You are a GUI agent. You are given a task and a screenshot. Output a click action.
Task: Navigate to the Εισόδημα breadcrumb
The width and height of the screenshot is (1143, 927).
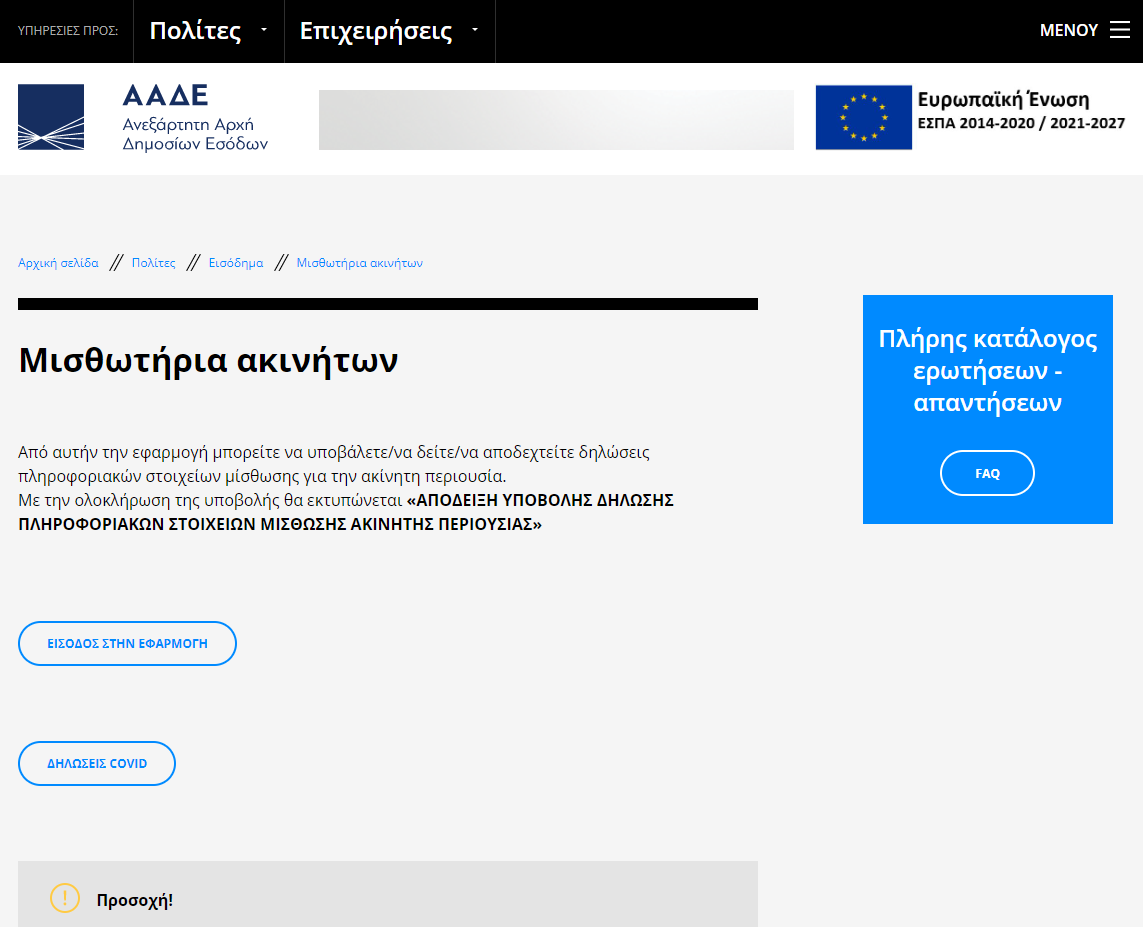coord(236,263)
